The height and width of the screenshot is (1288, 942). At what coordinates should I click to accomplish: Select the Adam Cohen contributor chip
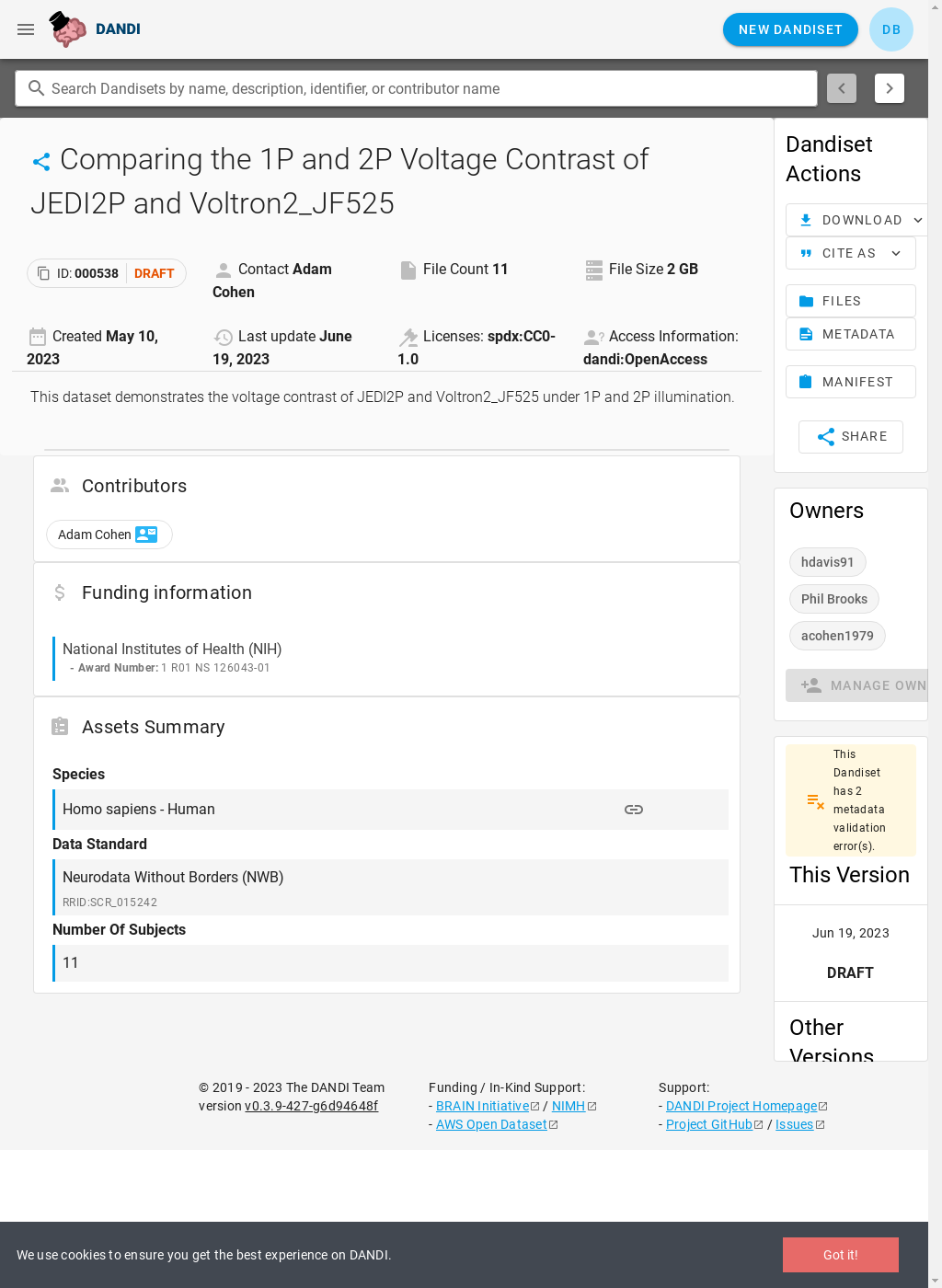109,535
